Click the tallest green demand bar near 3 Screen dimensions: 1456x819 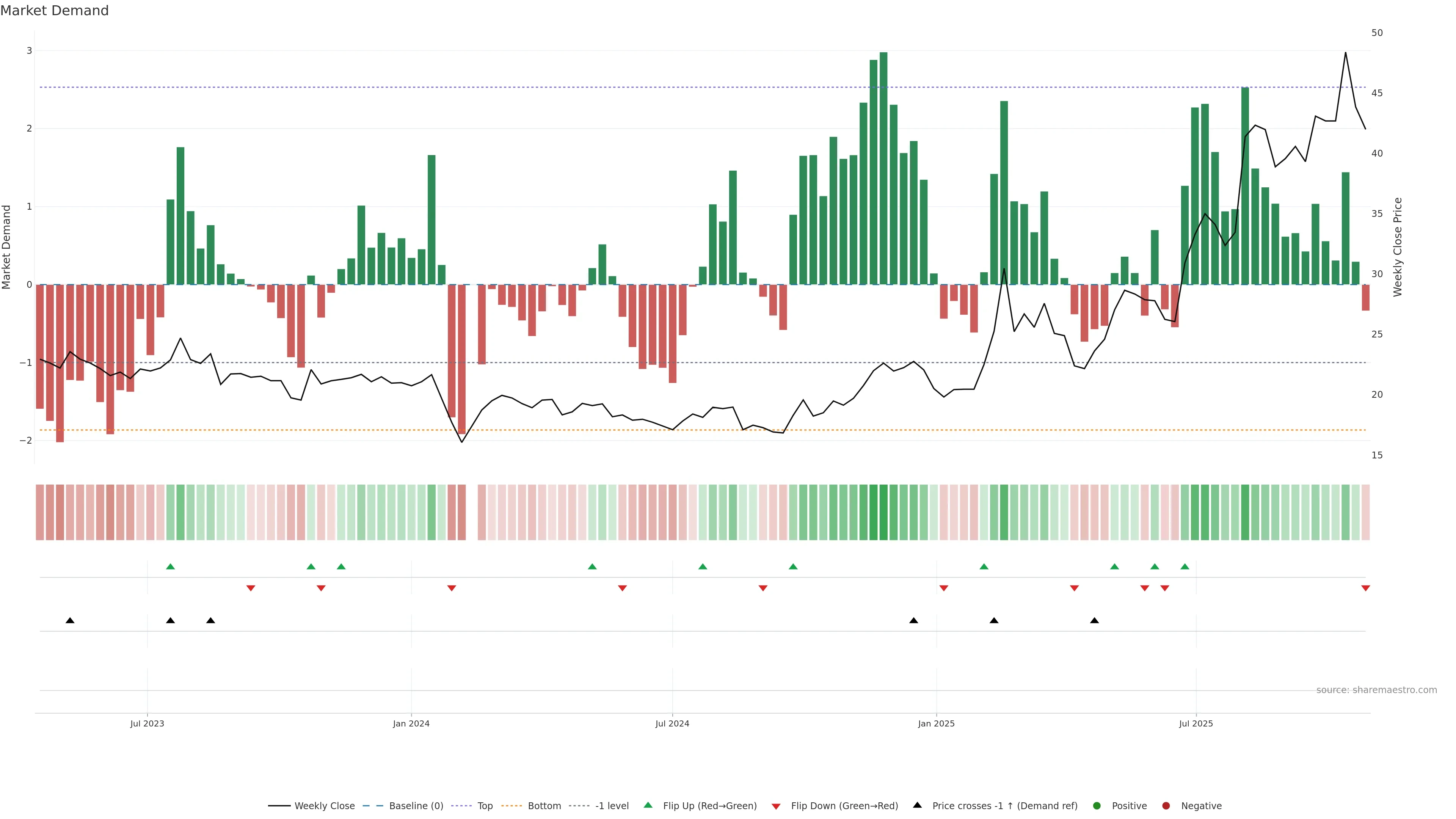(883, 169)
